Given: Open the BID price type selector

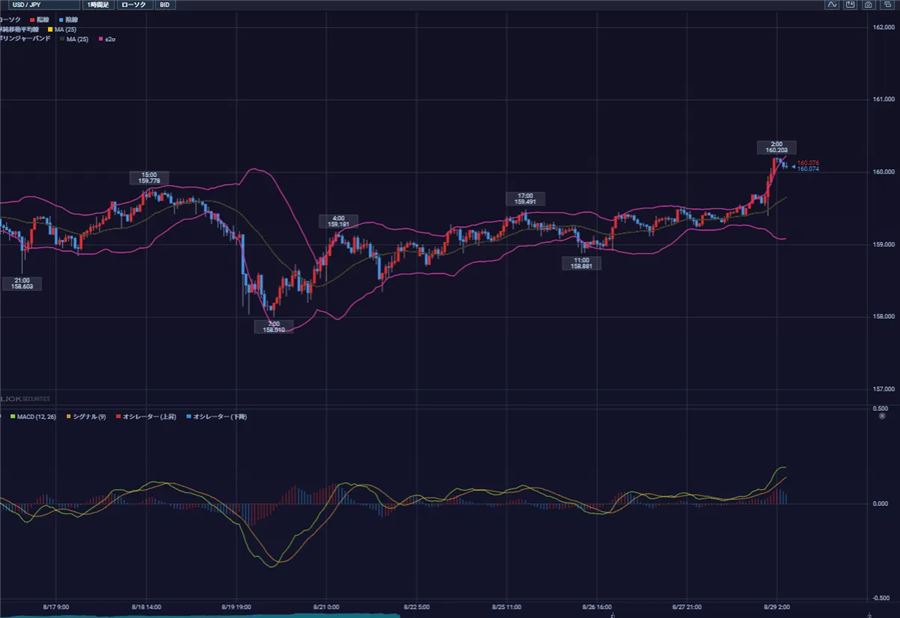Looking at the screenshot, I should point(165,5).
